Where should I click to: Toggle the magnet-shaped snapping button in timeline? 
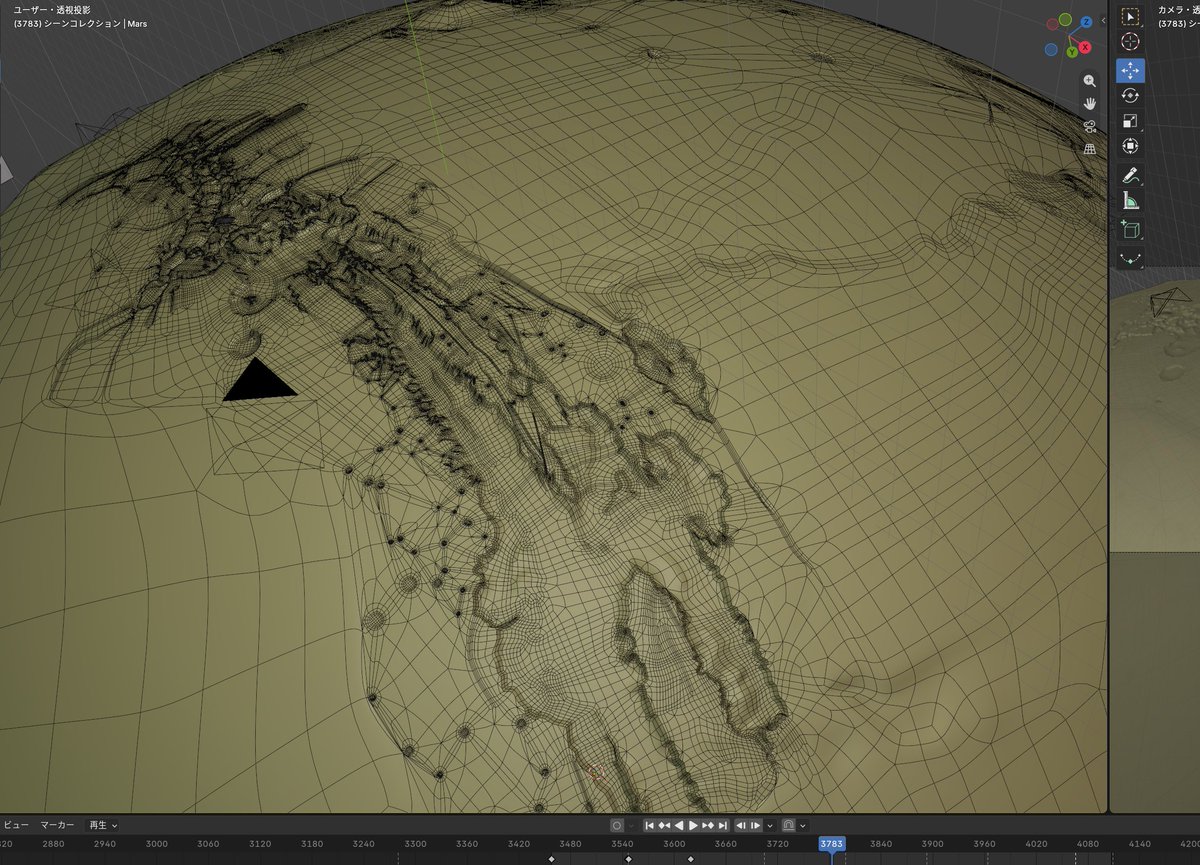point(788,825)
